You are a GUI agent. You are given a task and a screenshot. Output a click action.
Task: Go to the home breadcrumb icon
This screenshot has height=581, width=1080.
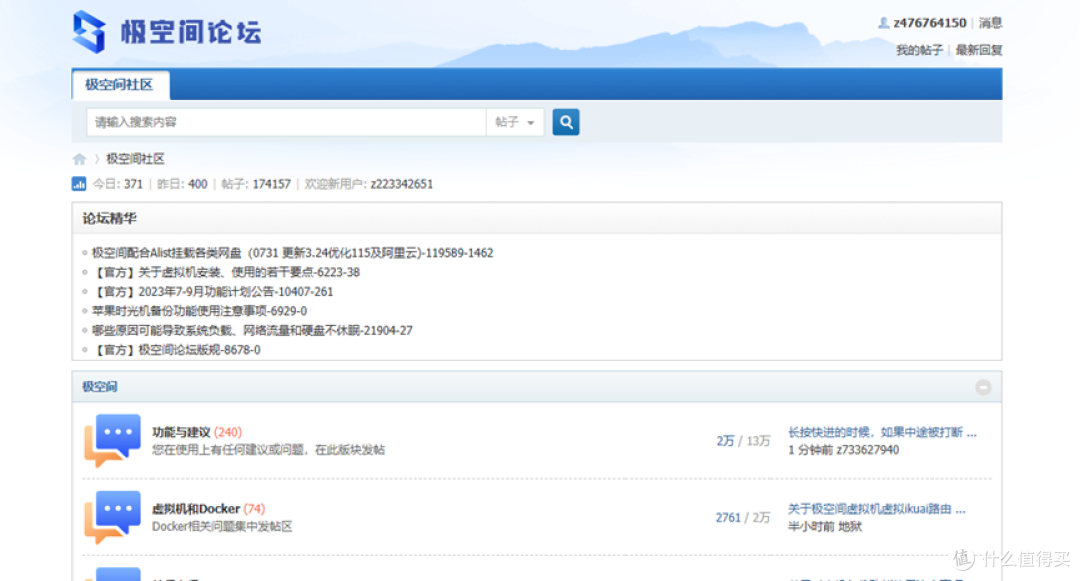pos(79,159)
